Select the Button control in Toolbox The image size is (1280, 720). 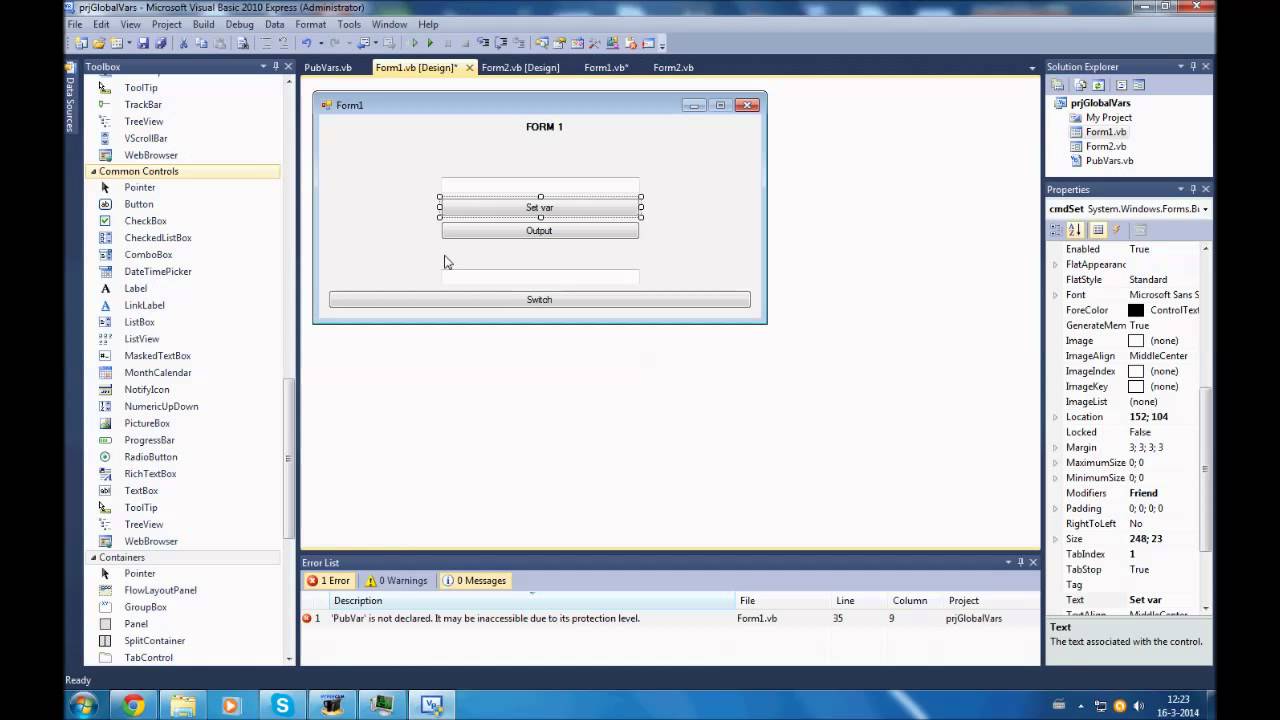pyautogui.click(x=139, y=204)
